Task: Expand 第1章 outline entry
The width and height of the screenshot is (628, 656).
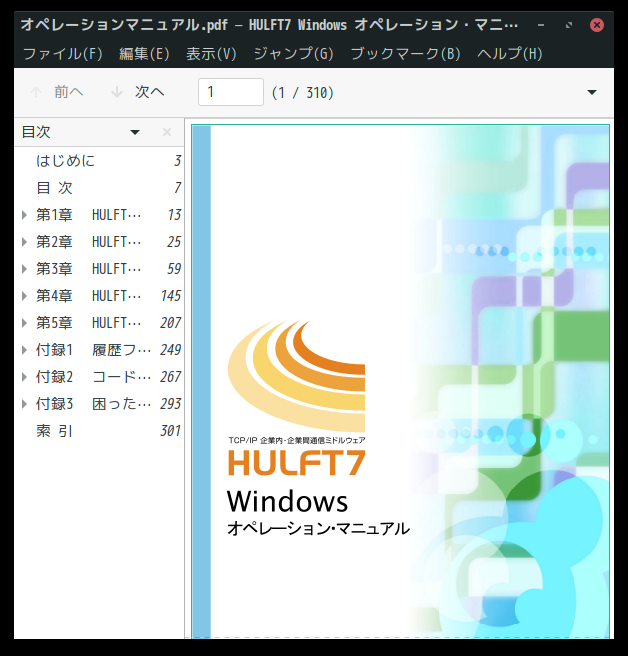Action: (24, 215)
